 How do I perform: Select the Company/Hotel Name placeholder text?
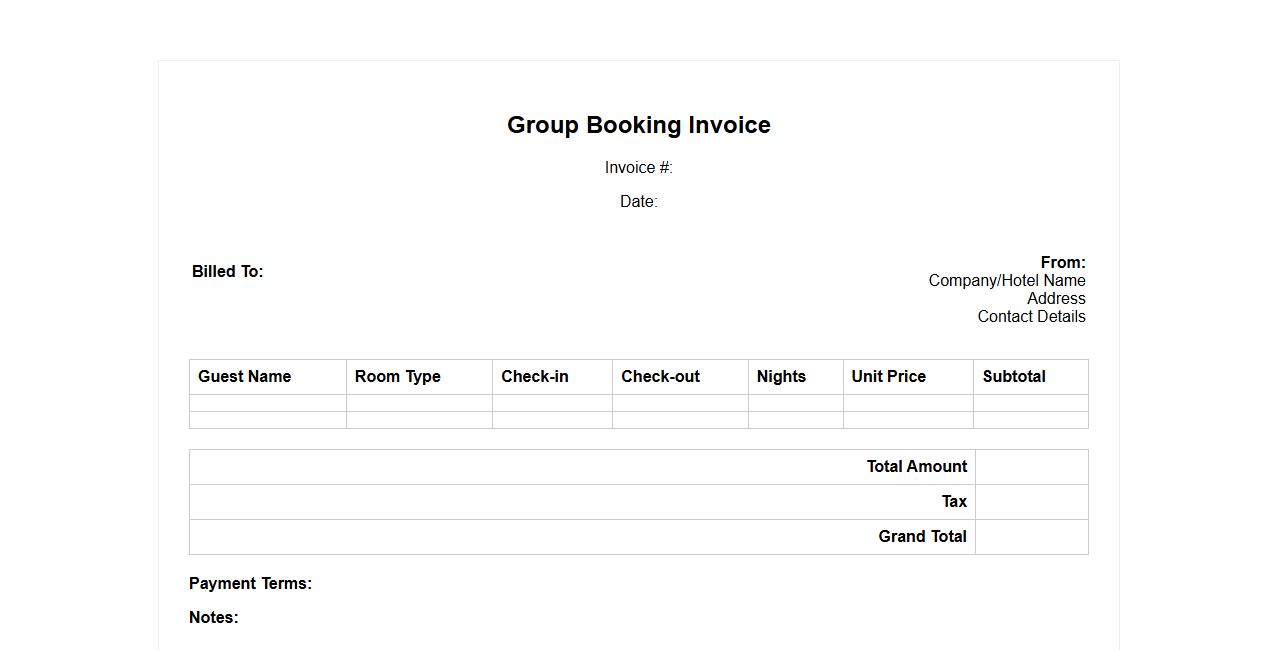[x=1006, y=280]
